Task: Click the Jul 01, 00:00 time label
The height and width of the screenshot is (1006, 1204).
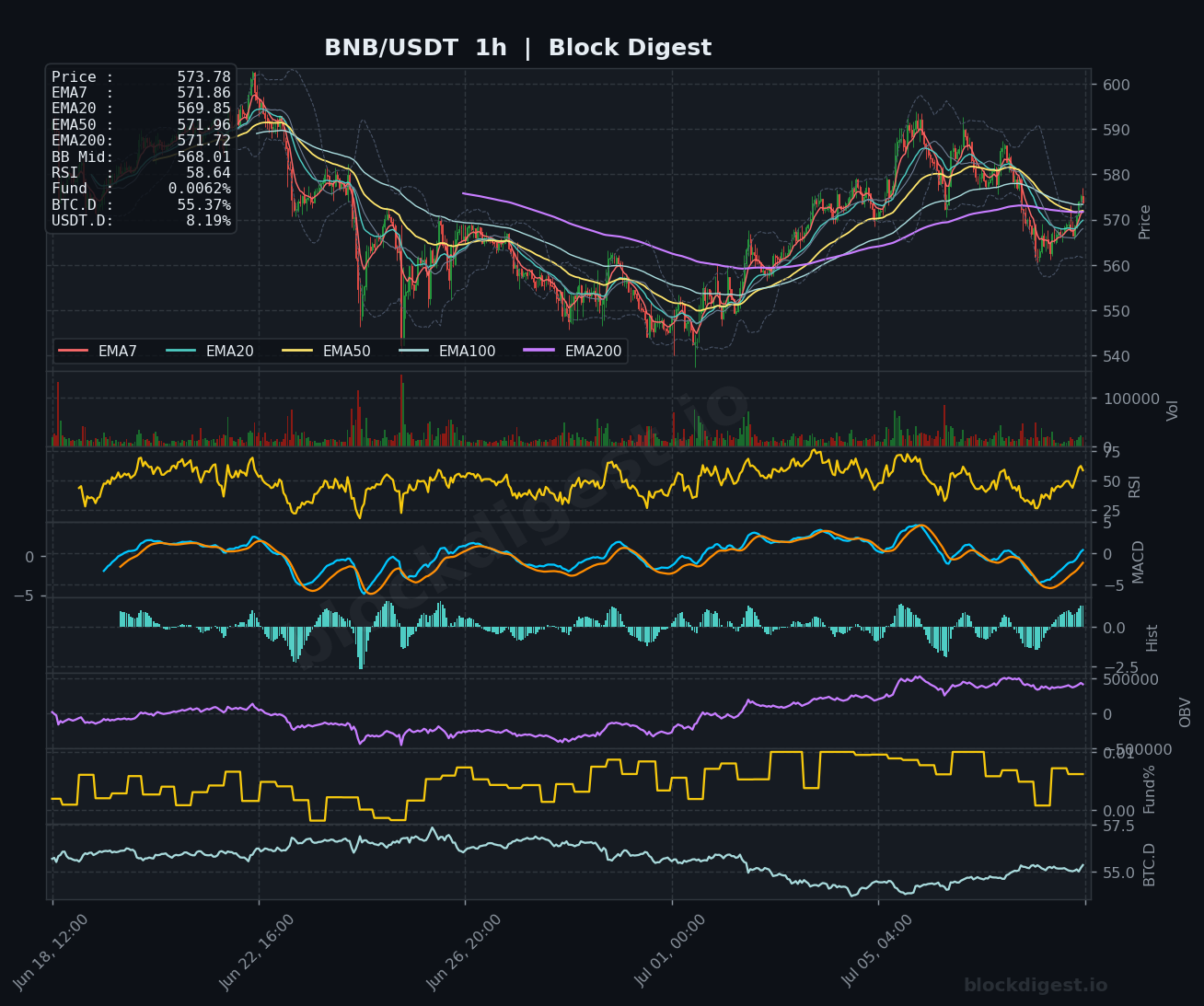Action: pyautogui.click(x=672, y=952)
